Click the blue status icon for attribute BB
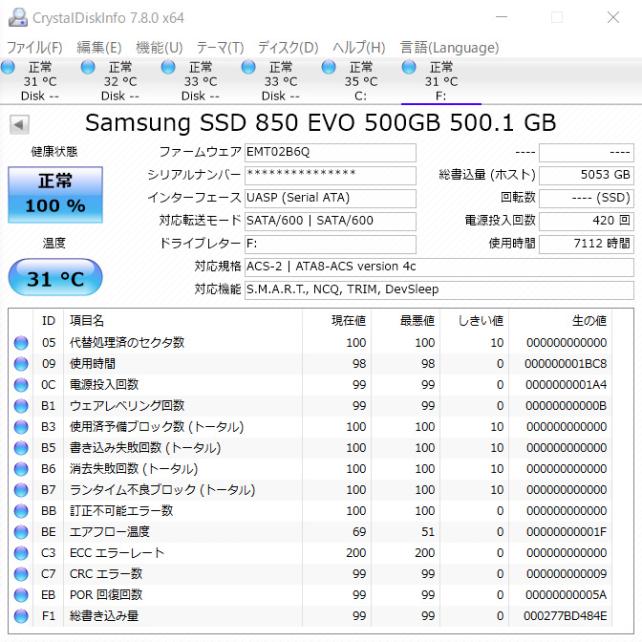 tap(21, 511)
